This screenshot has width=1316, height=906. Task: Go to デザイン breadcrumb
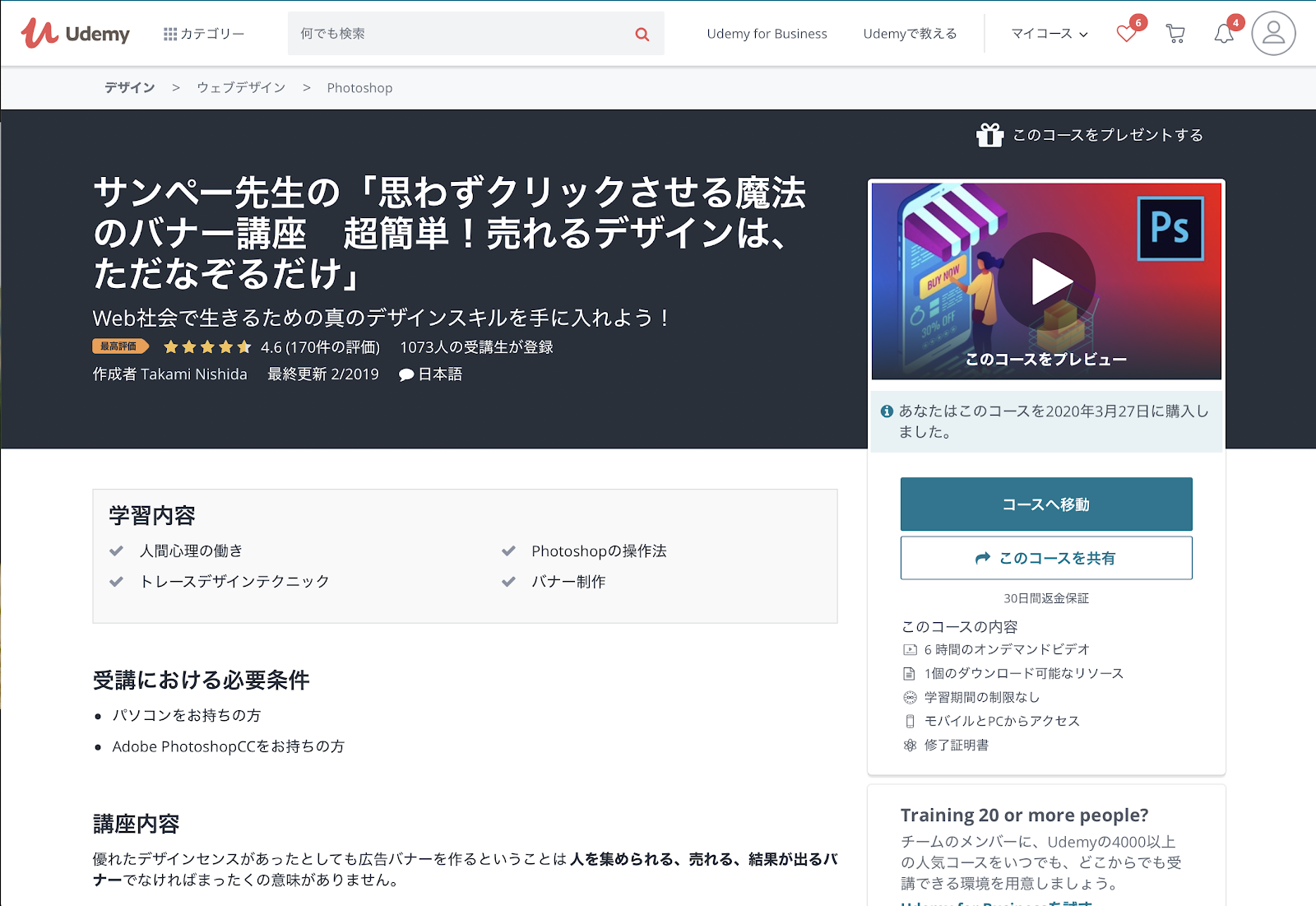point(129,88)
